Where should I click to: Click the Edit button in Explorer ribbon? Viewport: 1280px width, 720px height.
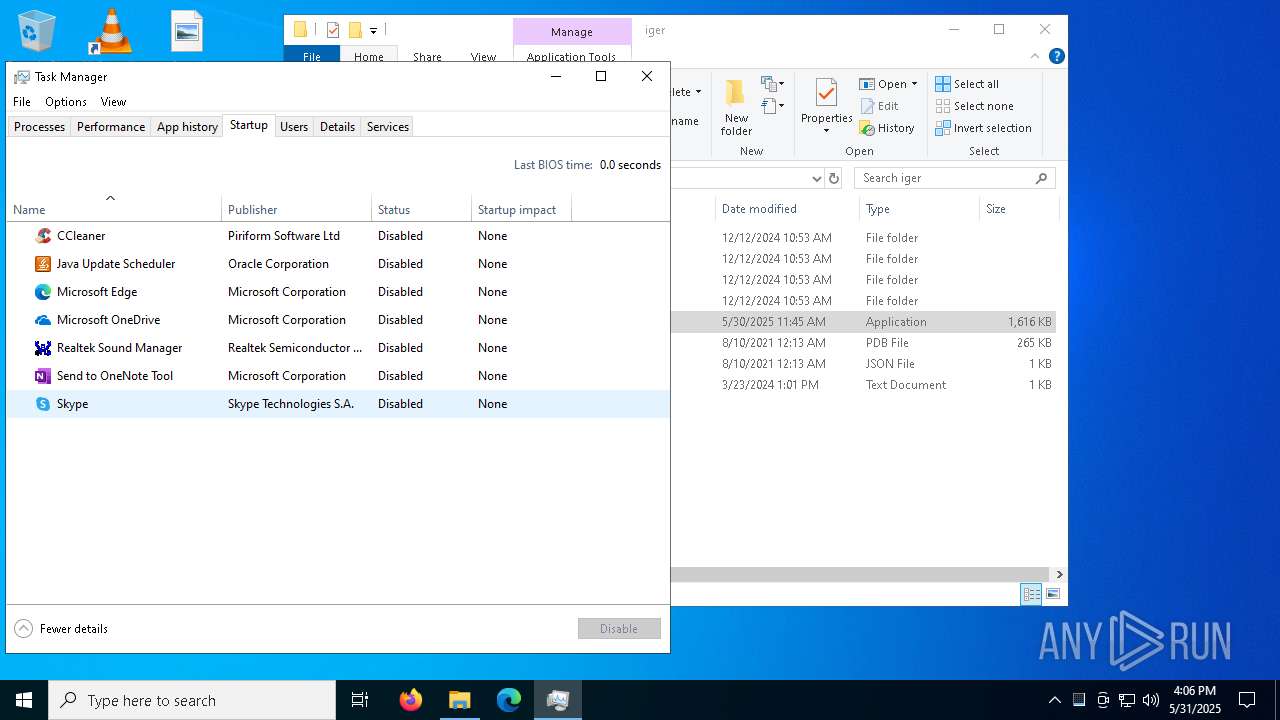(x=878, y=106)
